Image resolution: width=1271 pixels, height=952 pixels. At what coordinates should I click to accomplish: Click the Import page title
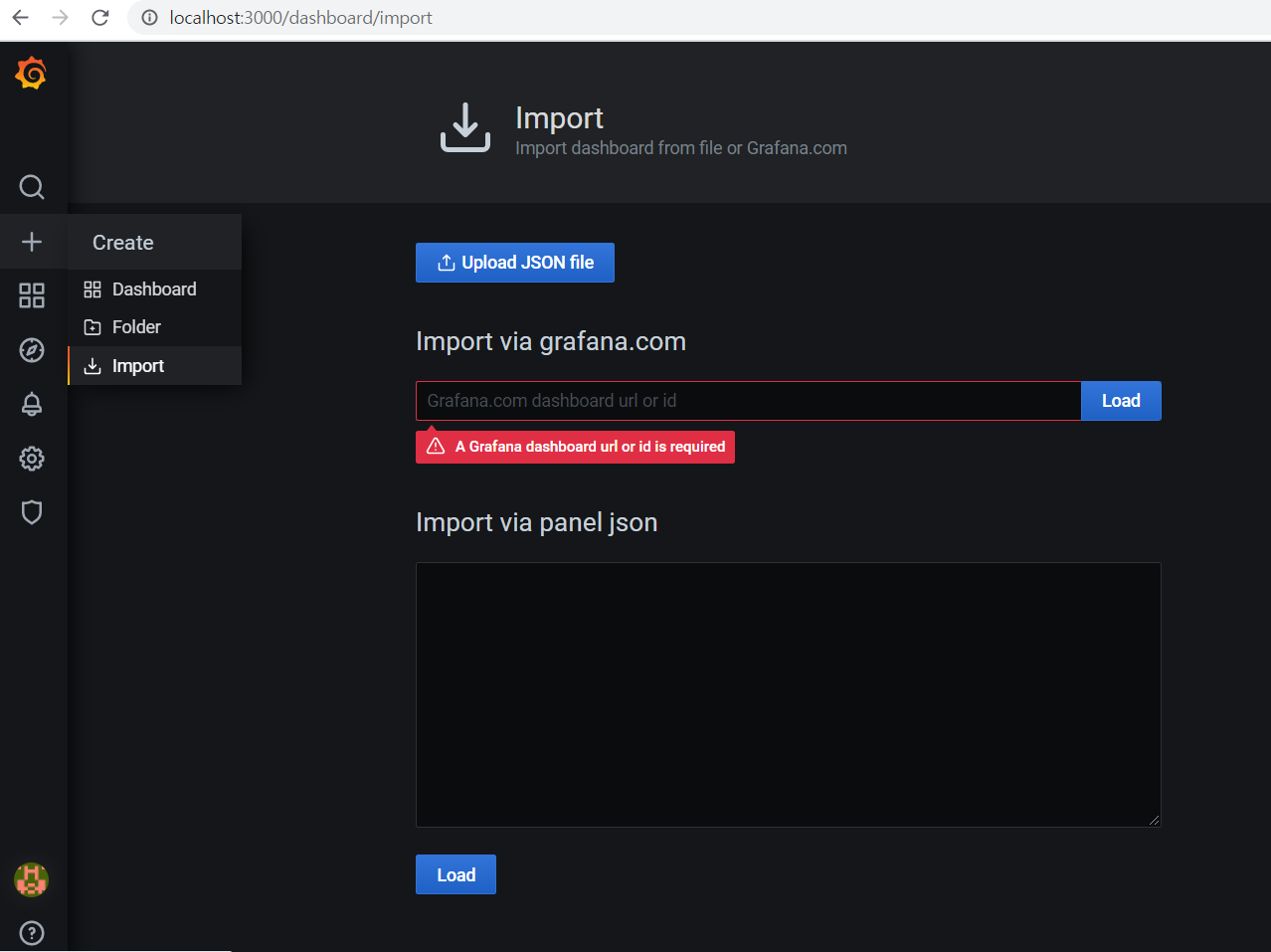559,118
